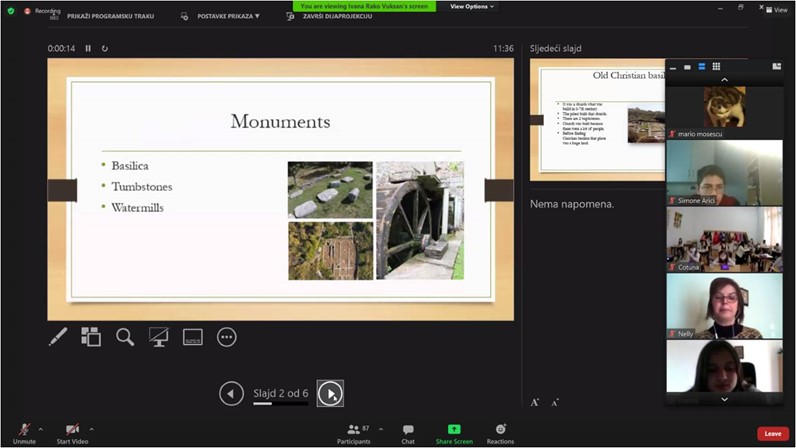Switch video panel to single active speaker
This screenshot has height=448, width=796.
tap(687, 67)
